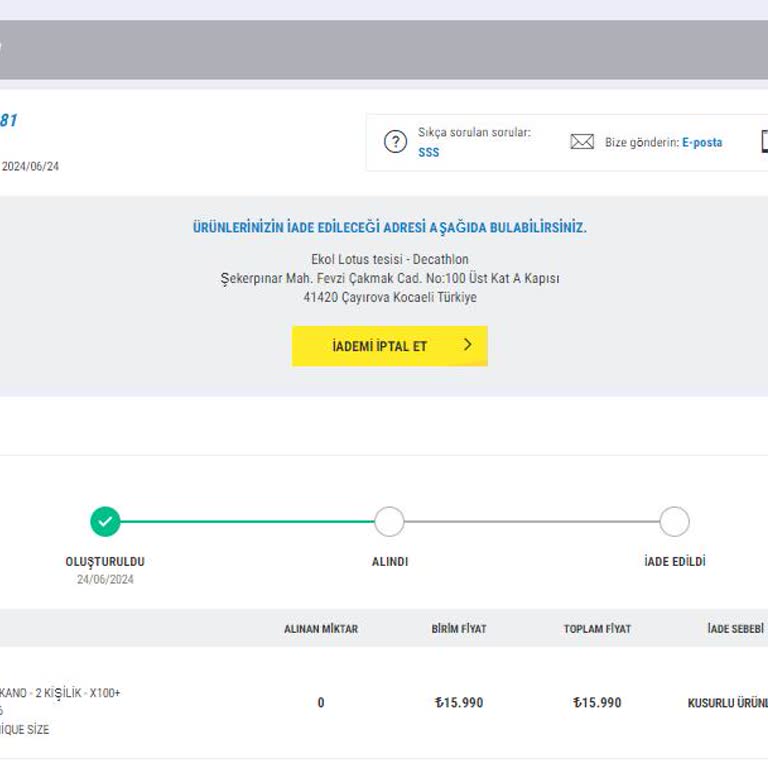Click the Alındı step circle

click(389, 521)
